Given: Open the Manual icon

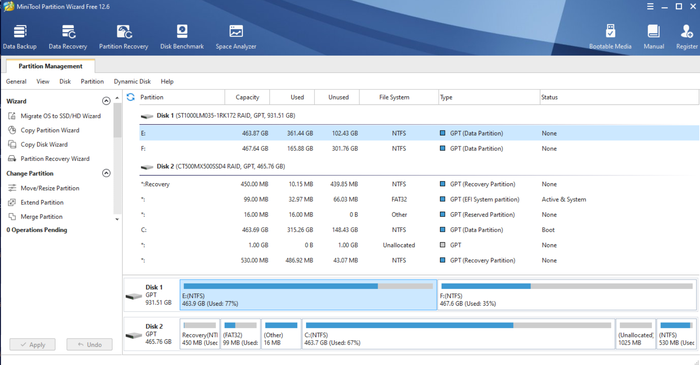Looking at the screenshot, I should pos(654,37).
